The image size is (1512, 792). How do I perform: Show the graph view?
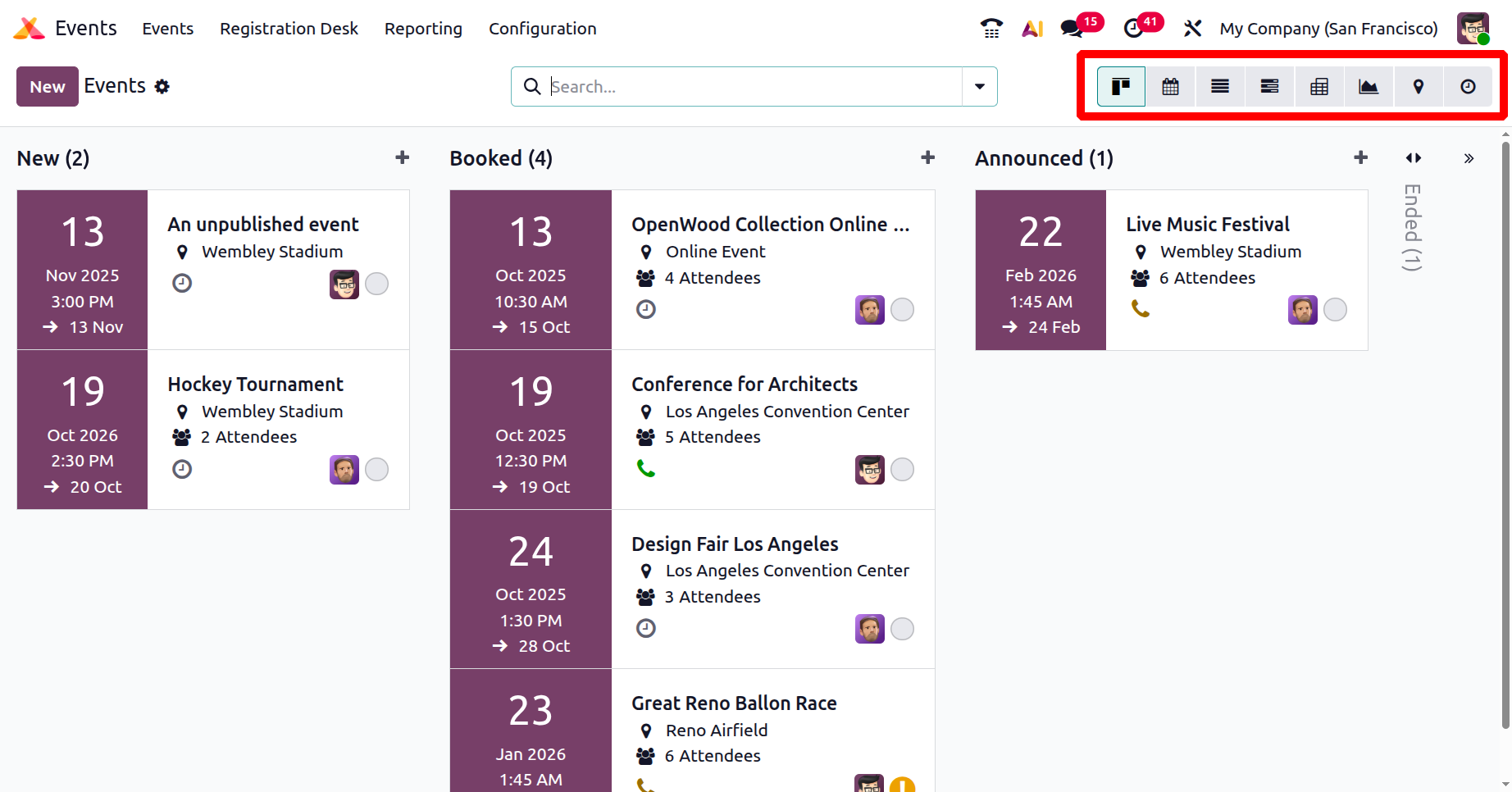(1369, 87)
